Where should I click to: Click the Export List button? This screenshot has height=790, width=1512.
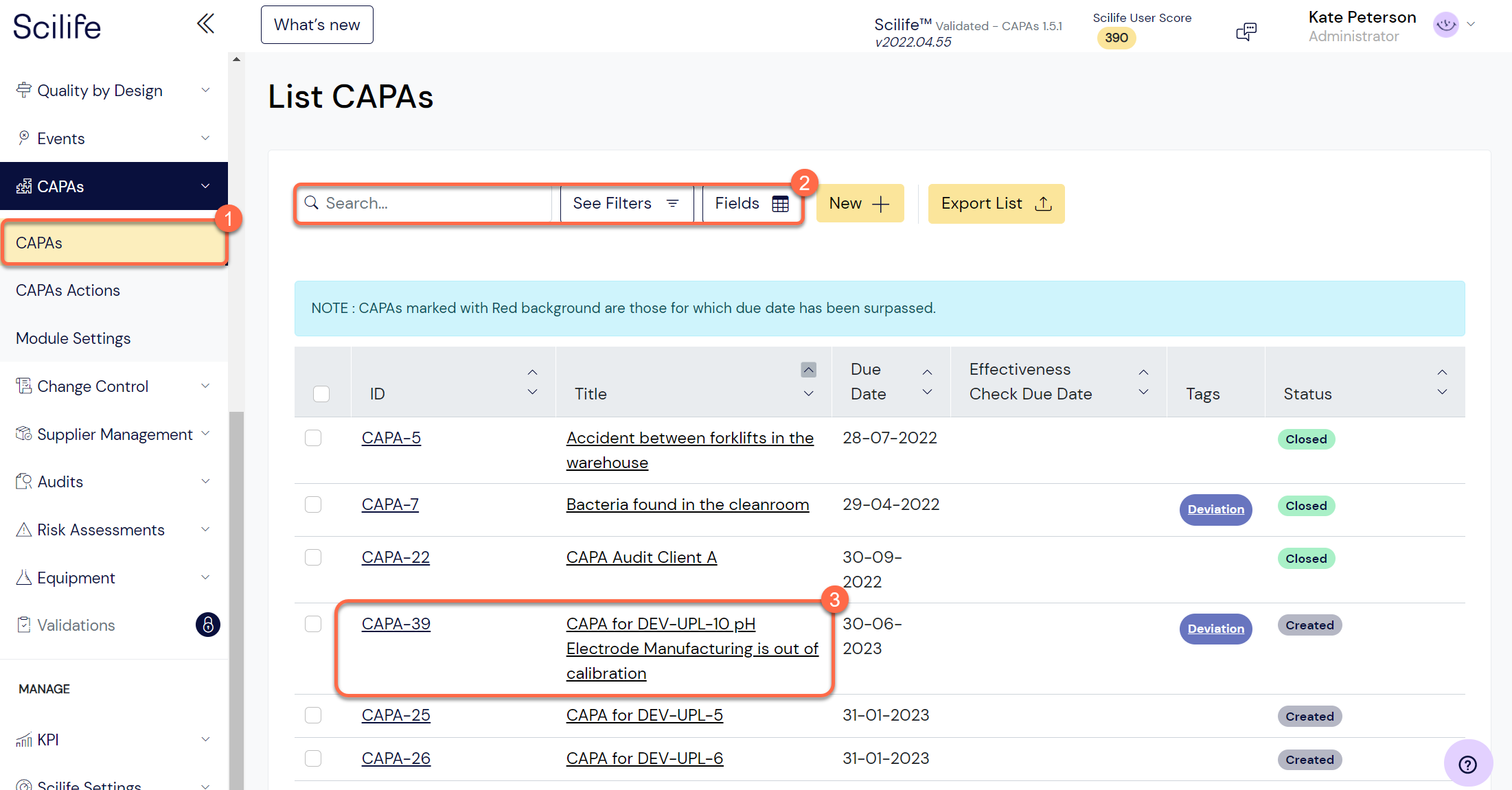coord(996,203)
